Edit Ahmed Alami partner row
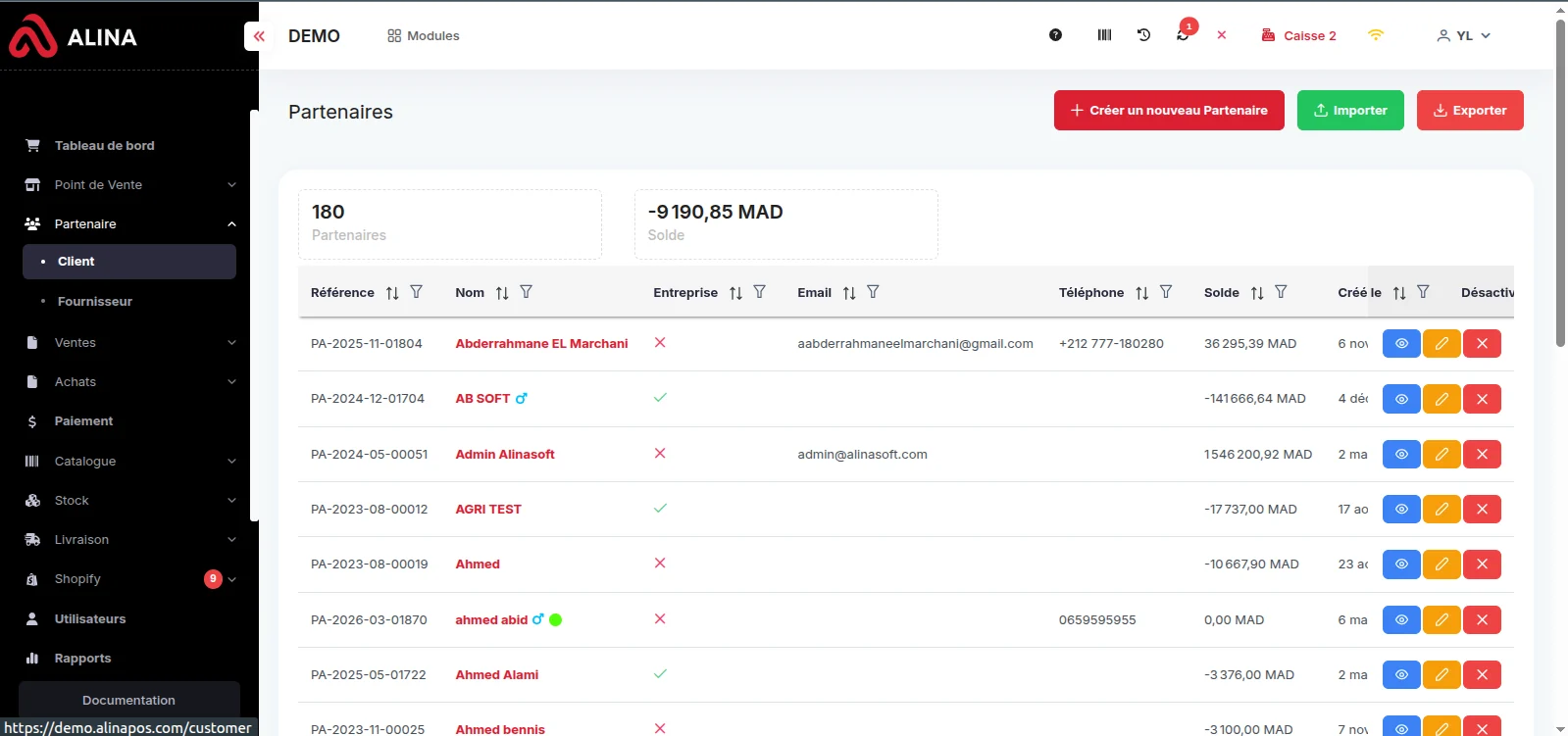The image size is (1568, 736). (x=1442, y=675)
